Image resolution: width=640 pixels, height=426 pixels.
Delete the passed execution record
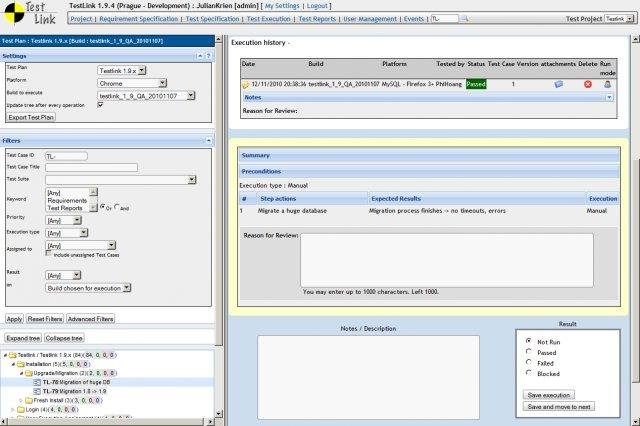[588, 84]
